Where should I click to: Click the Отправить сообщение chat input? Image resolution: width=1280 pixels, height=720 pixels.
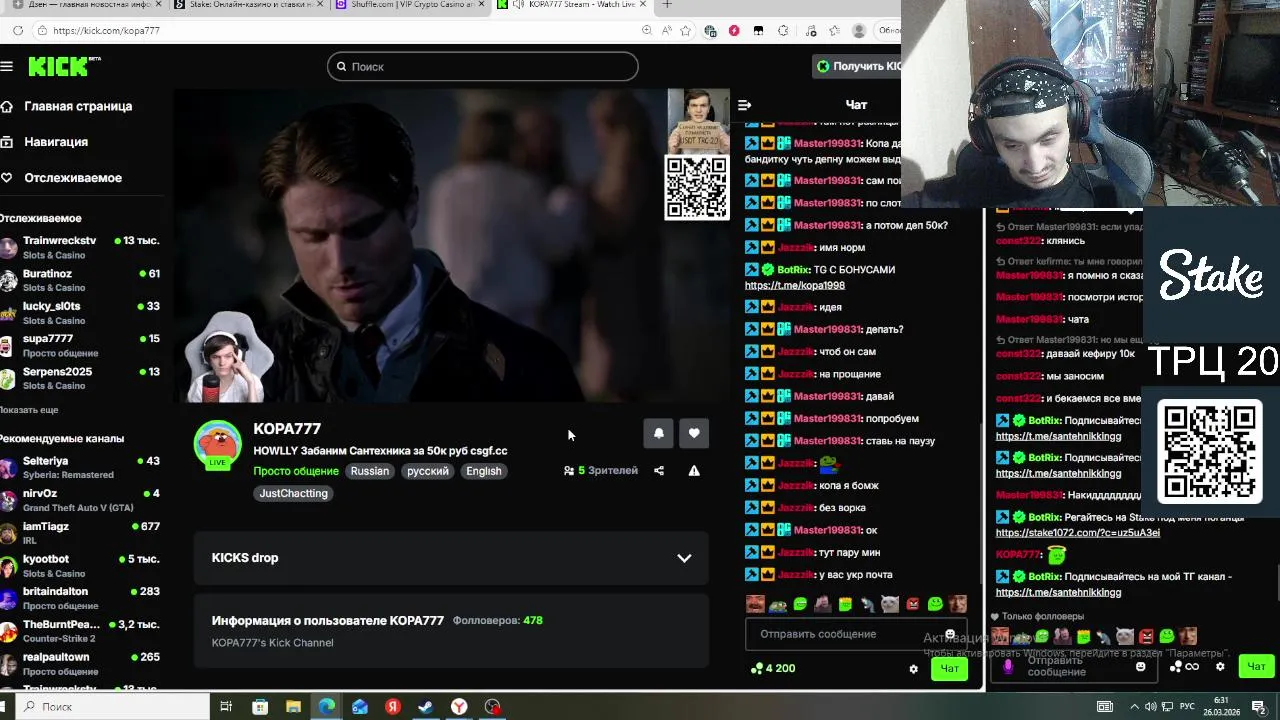pyautogui.click(x=855, y=634)
